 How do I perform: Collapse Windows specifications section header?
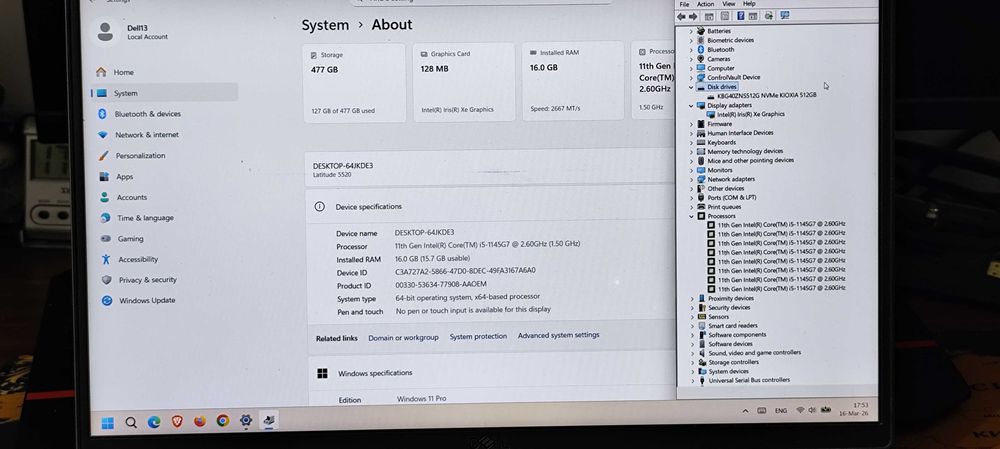tap(491, 372)
